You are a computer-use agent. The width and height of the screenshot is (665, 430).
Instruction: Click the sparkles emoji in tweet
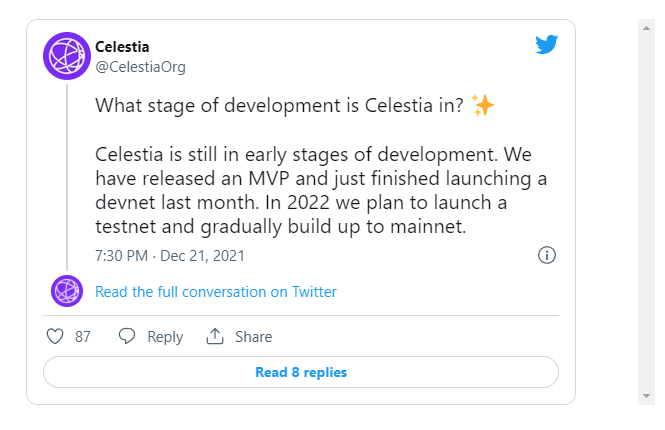click(x=483, y=105)
